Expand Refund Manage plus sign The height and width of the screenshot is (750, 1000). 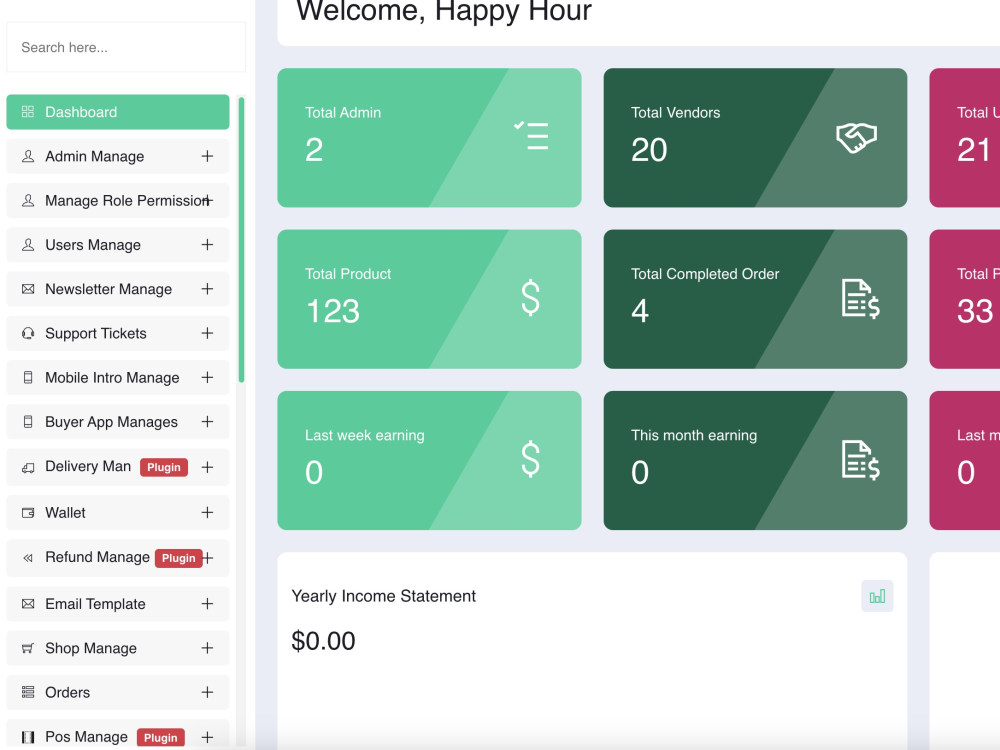208,558
